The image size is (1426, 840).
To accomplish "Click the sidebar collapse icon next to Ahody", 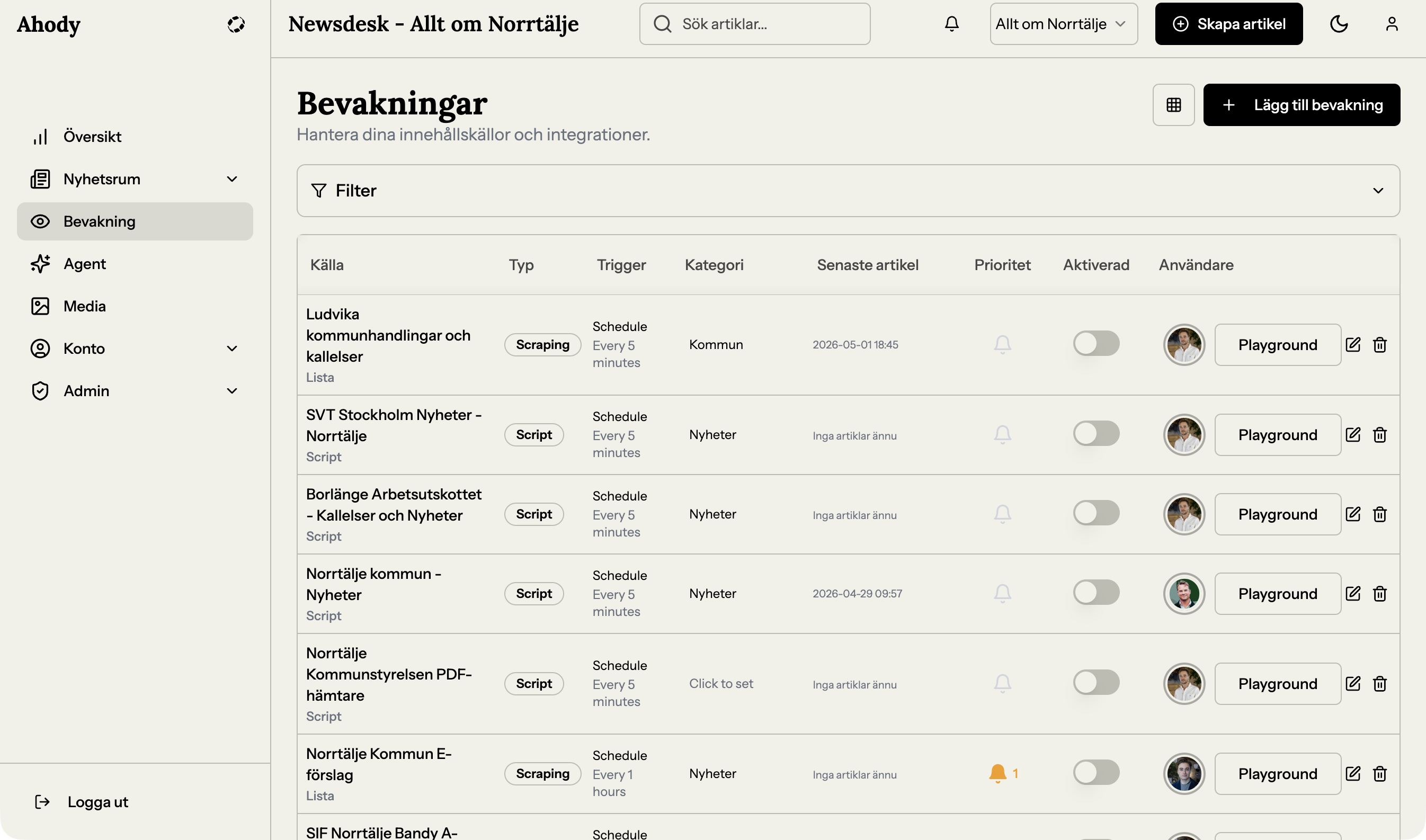I will pos(236,24).
